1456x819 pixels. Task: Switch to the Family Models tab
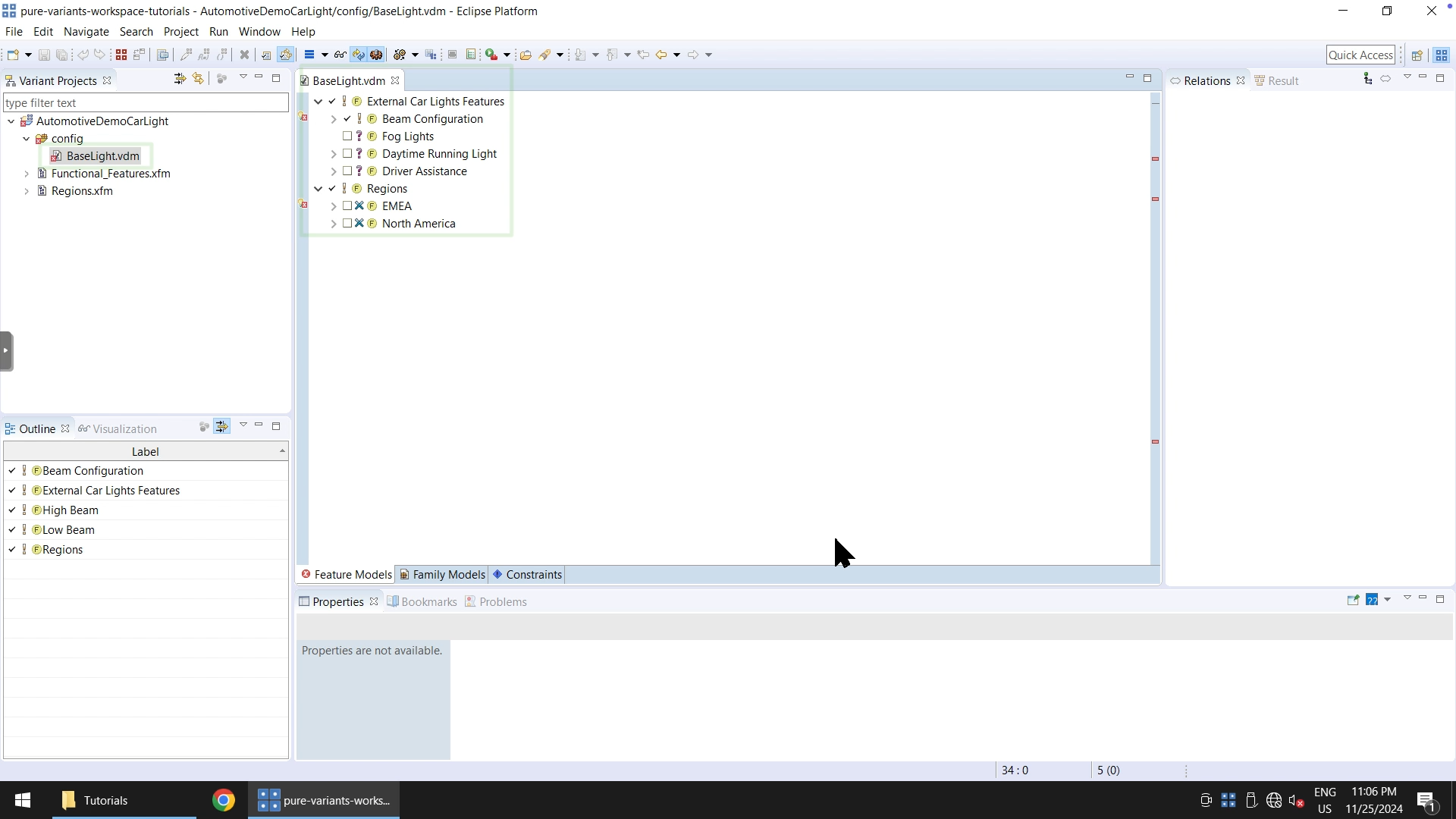point(442,575)
